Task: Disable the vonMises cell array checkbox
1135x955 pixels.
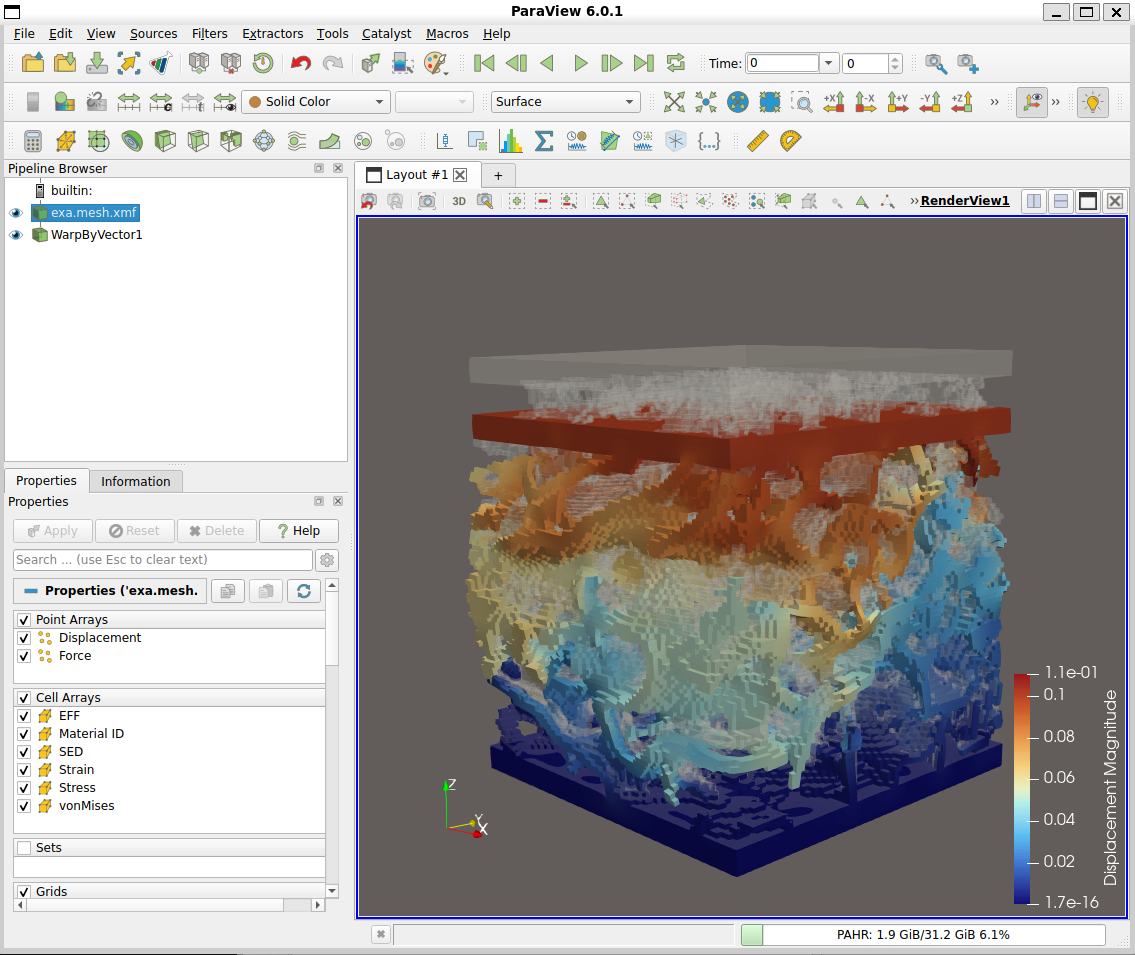Action: (24, 806)
